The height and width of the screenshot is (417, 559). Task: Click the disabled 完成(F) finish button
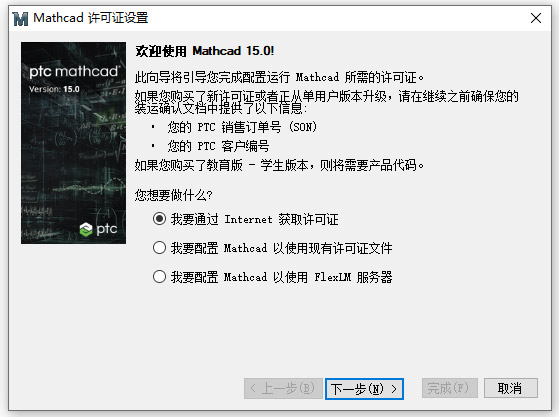pyautogui.click(x=450, y=388)
